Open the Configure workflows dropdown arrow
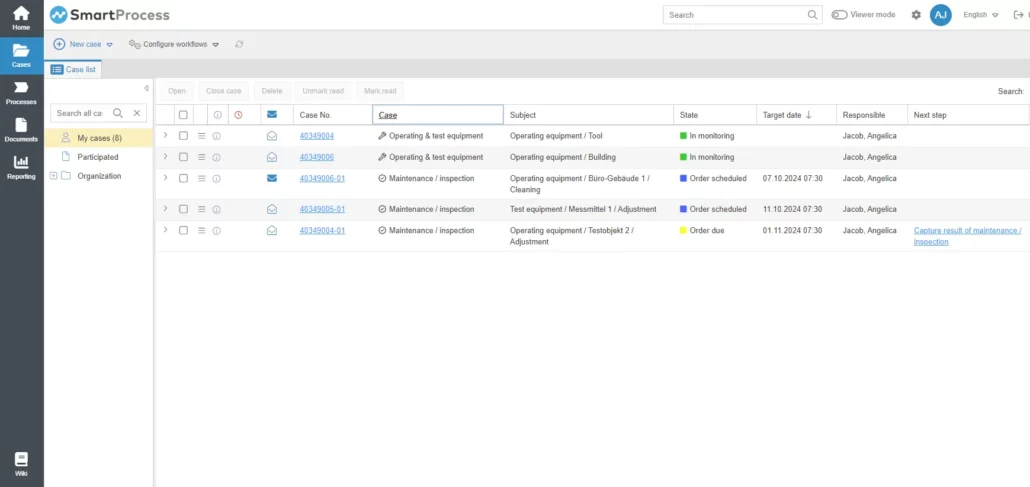 [x=215, y=45]
